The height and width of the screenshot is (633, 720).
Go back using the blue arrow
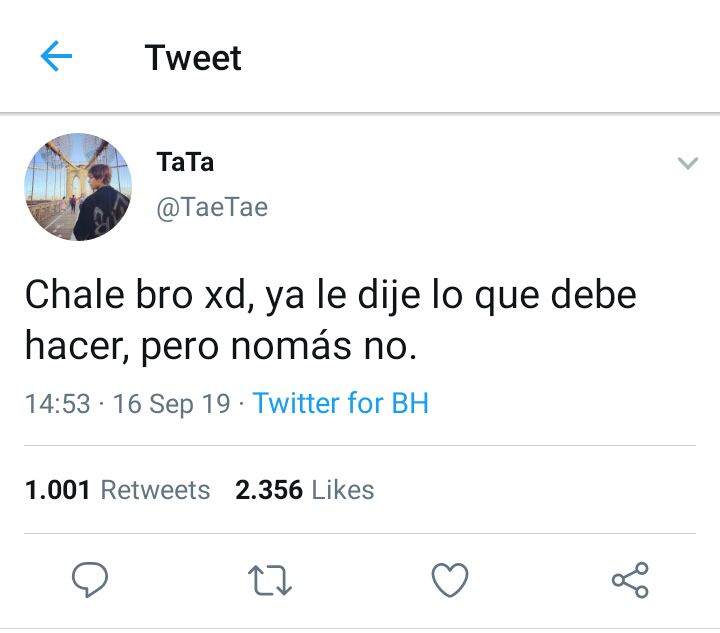[x=56, y=56]
